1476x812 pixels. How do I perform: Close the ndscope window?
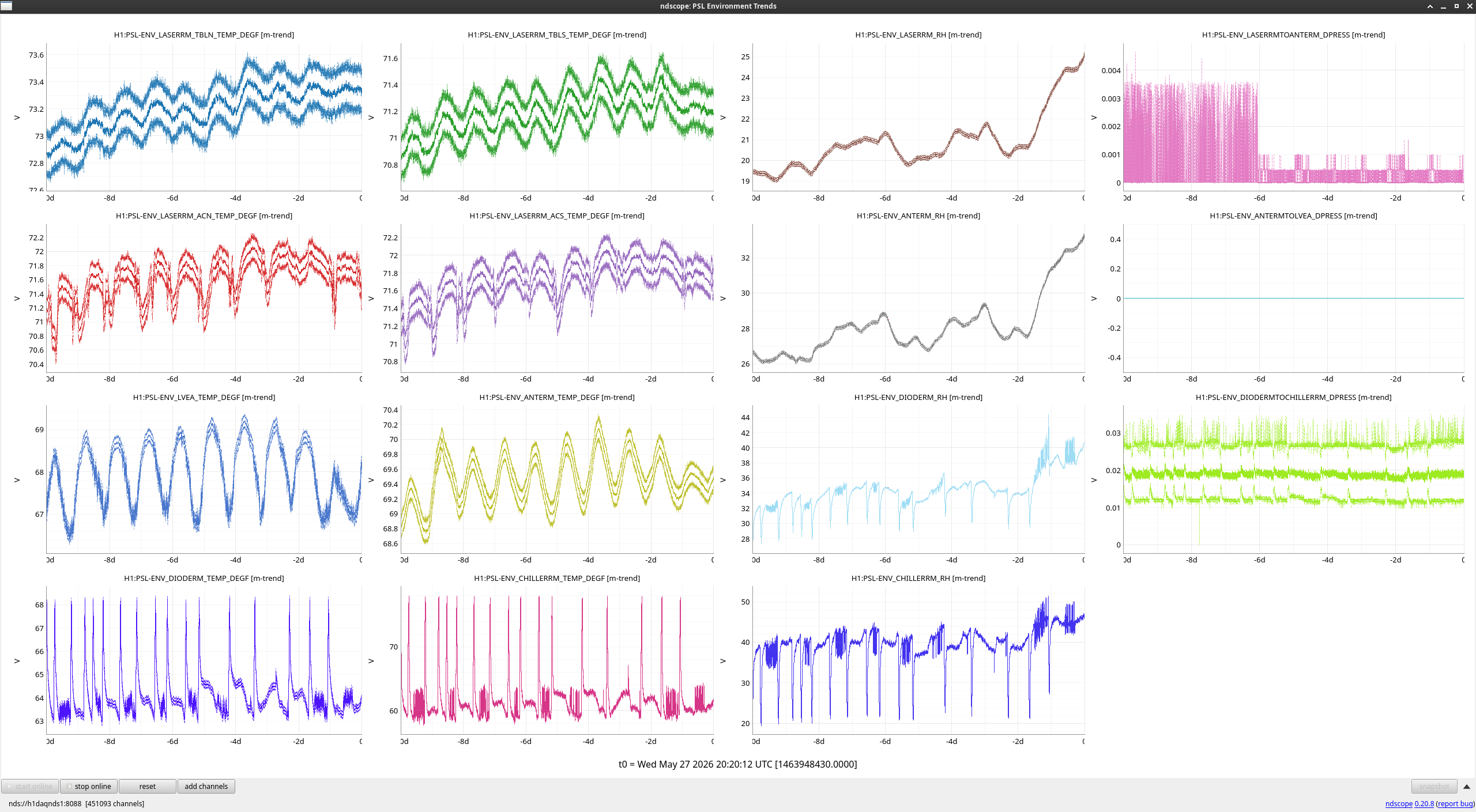pyautogui.click(x=1470, y=6)
